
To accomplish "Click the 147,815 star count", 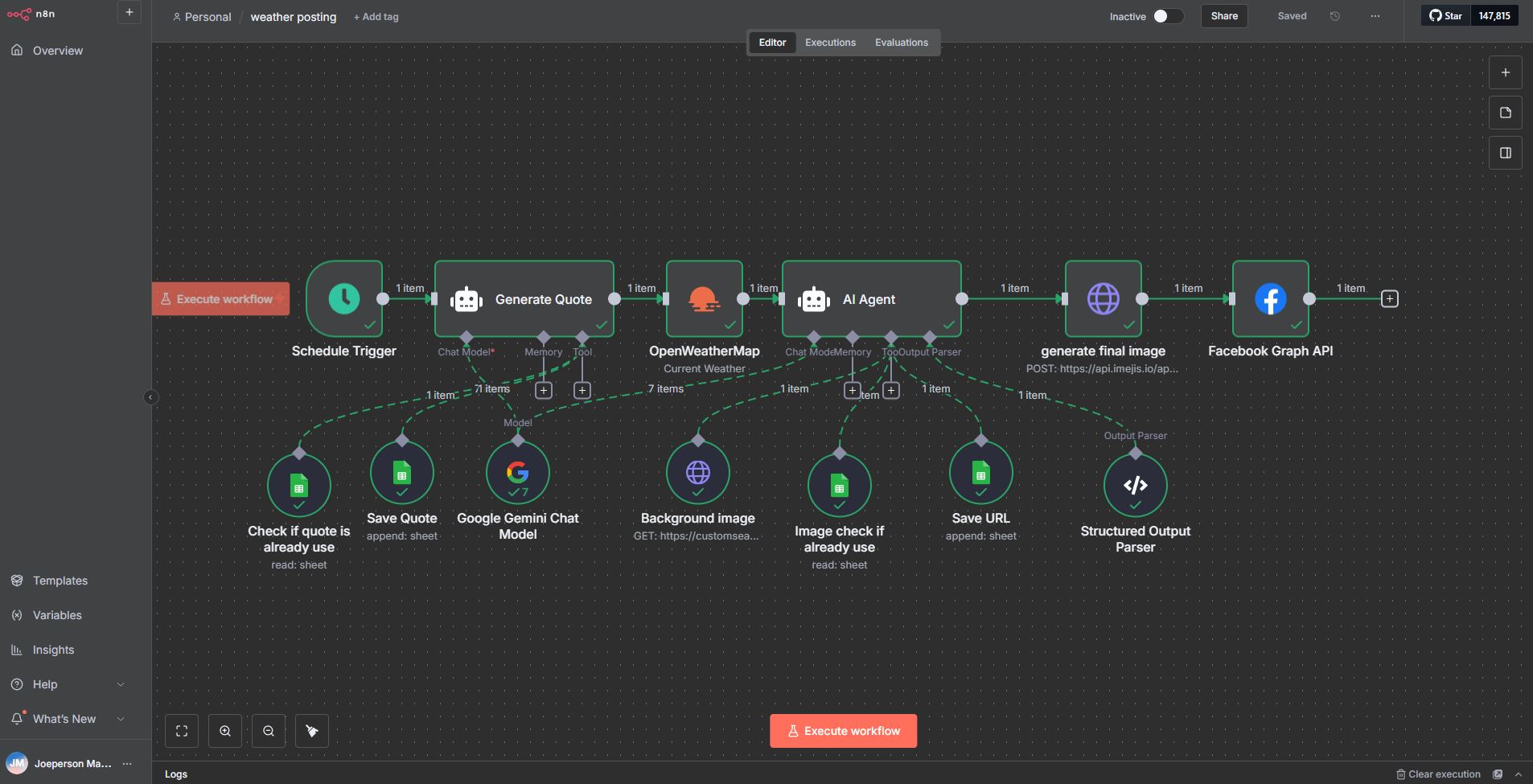I will [1494, 15].
